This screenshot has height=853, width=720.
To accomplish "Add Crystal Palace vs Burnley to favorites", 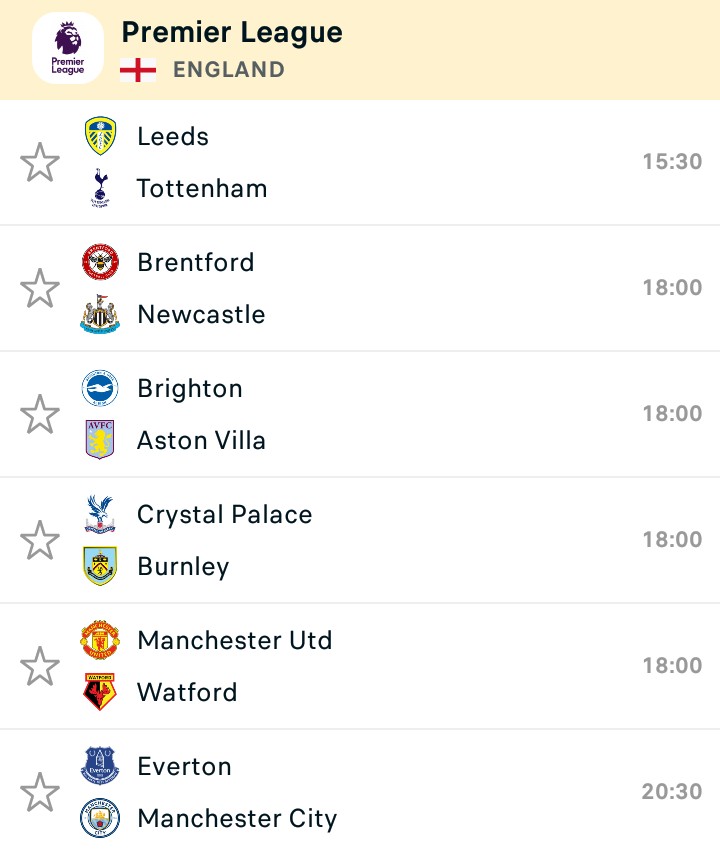I will (x=40, y=540).
